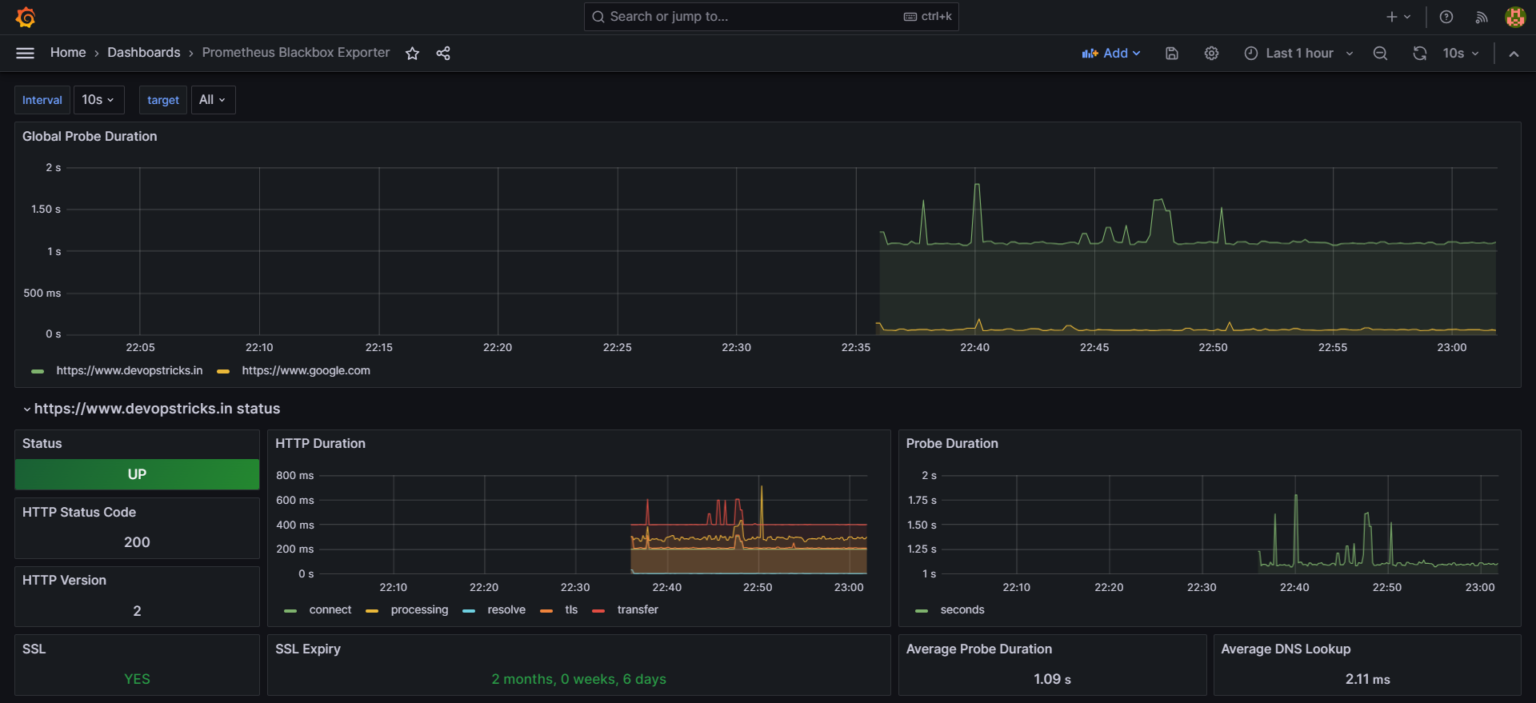This screenshot has height=703, width=1536.
Task: Open the hamburger navigation menu
Action: [25, 53]
